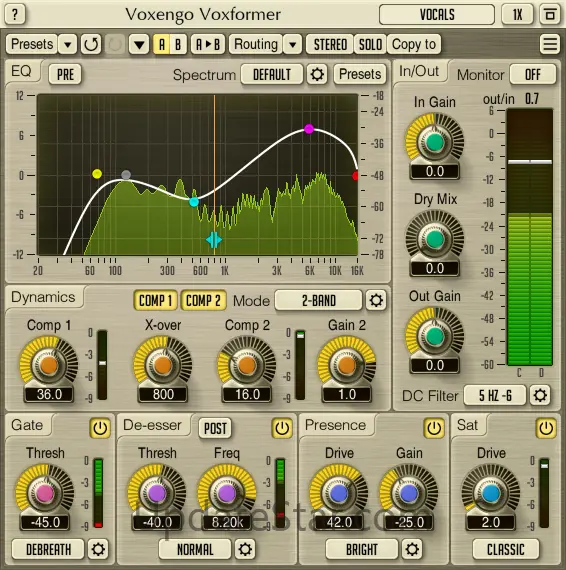Toggle Presence power button
Viewport: 566px width, 570px height.
[434, 428]
